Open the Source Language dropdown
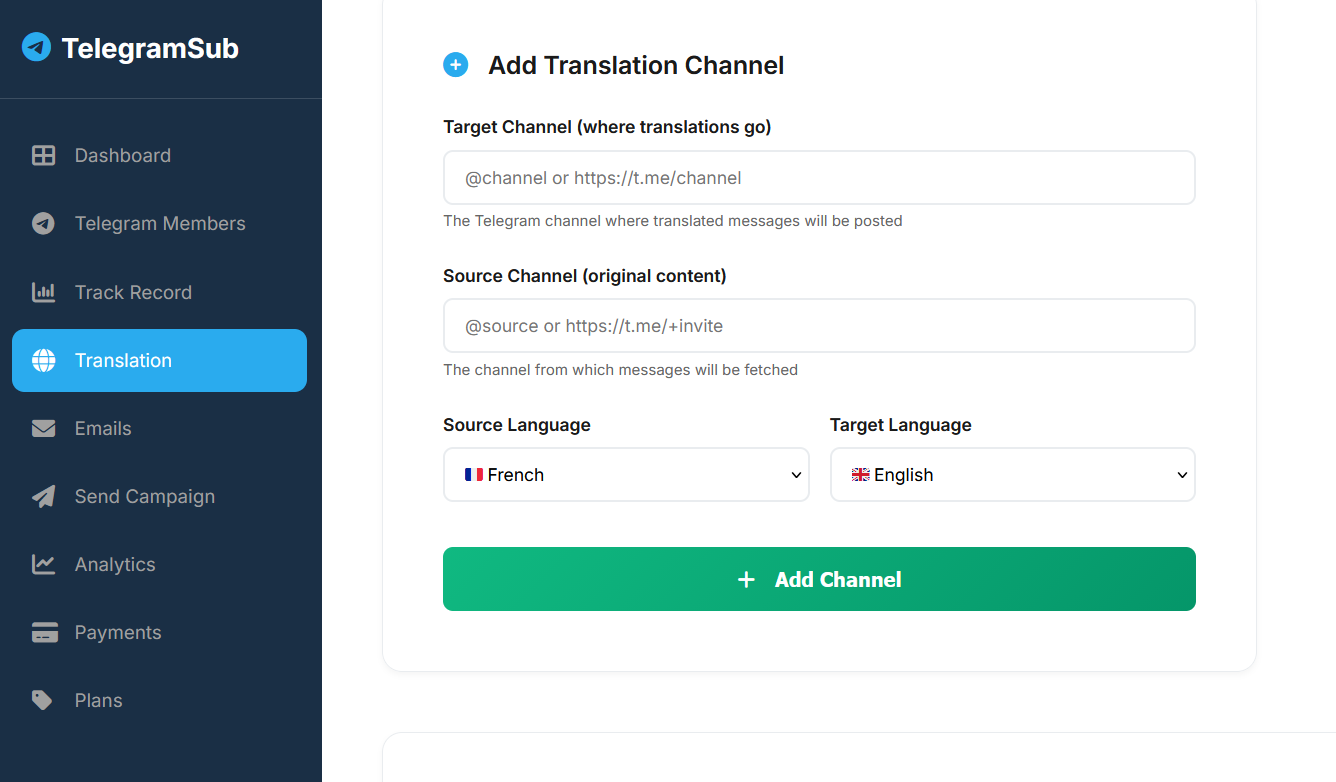Screen dimensions: 1336x782 [626, 474]
